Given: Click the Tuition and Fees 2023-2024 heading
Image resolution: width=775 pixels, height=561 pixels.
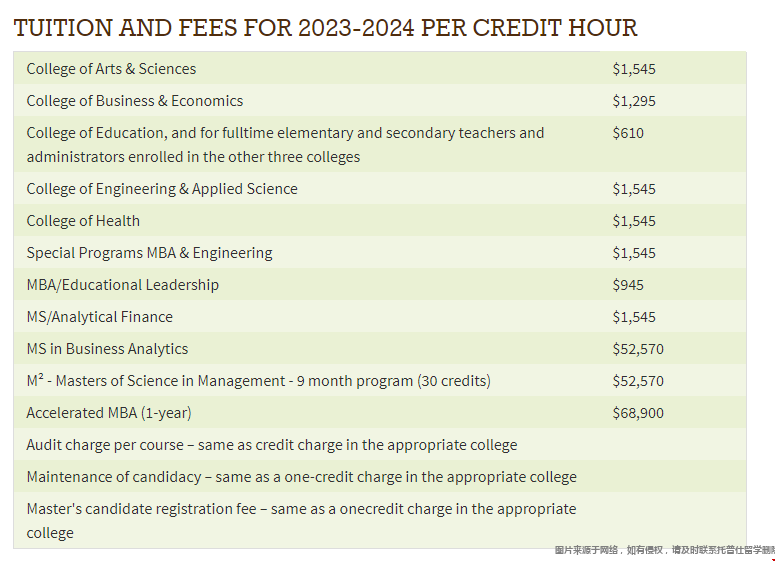Looking at the screenshot, I should (x=326, y=27).
